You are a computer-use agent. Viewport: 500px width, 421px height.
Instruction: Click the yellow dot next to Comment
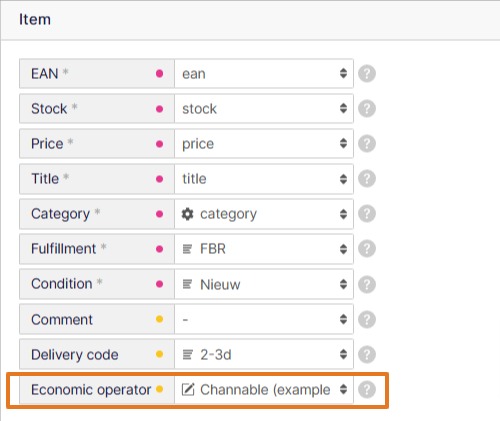[x=159, y=319]
